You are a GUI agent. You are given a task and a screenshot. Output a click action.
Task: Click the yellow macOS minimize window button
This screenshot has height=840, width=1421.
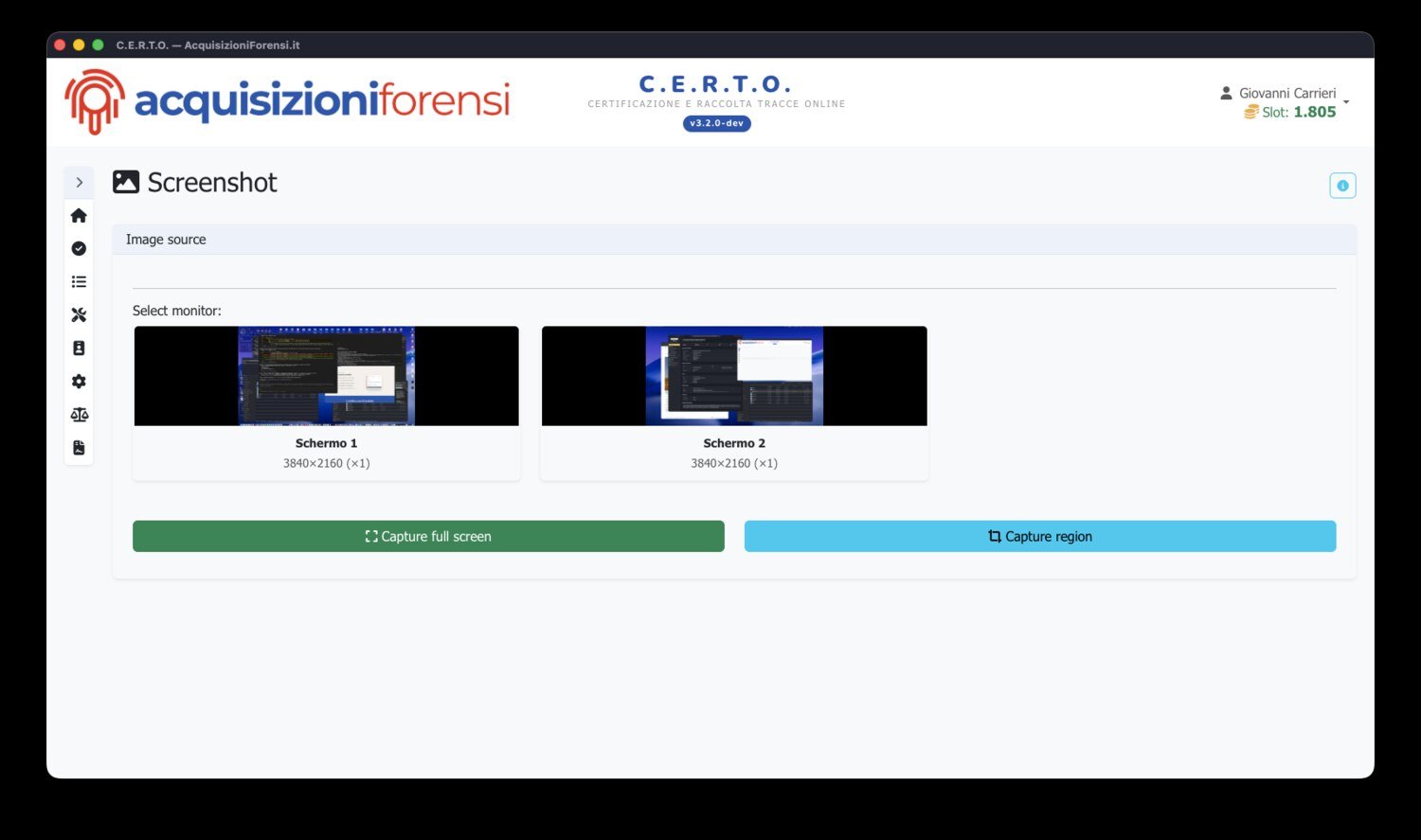pos(79,45)
